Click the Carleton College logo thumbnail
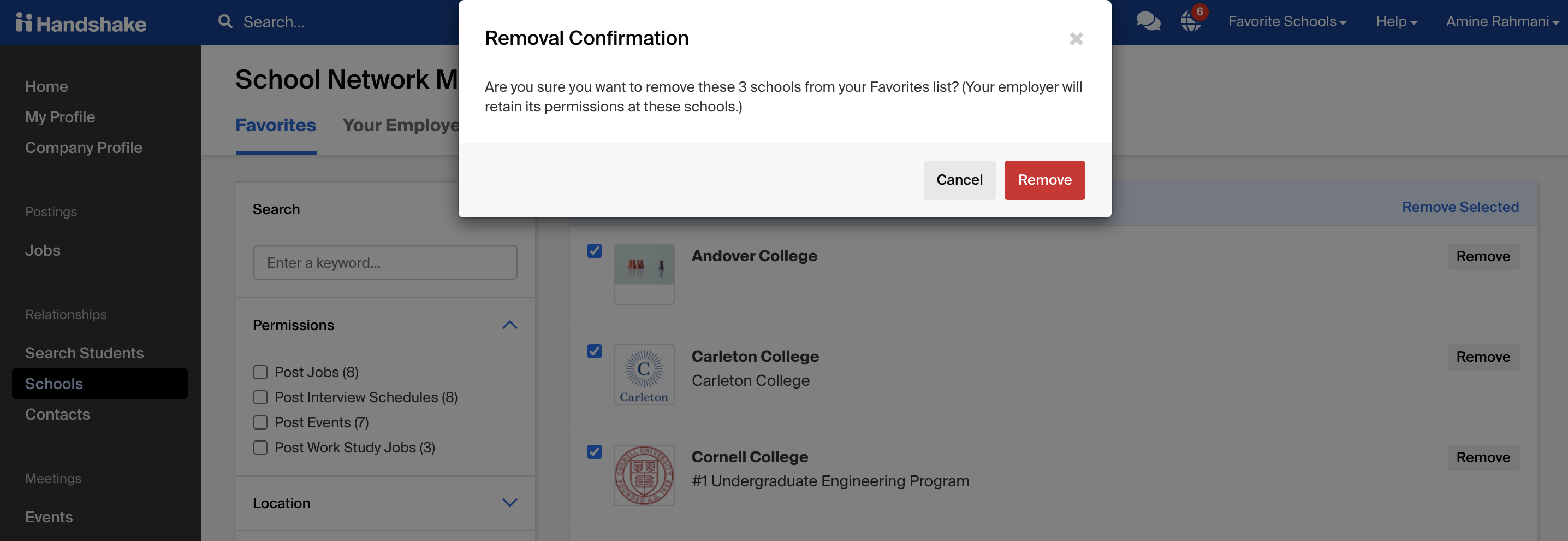Viewport: 1568px width, 541px height. point(644,374)
